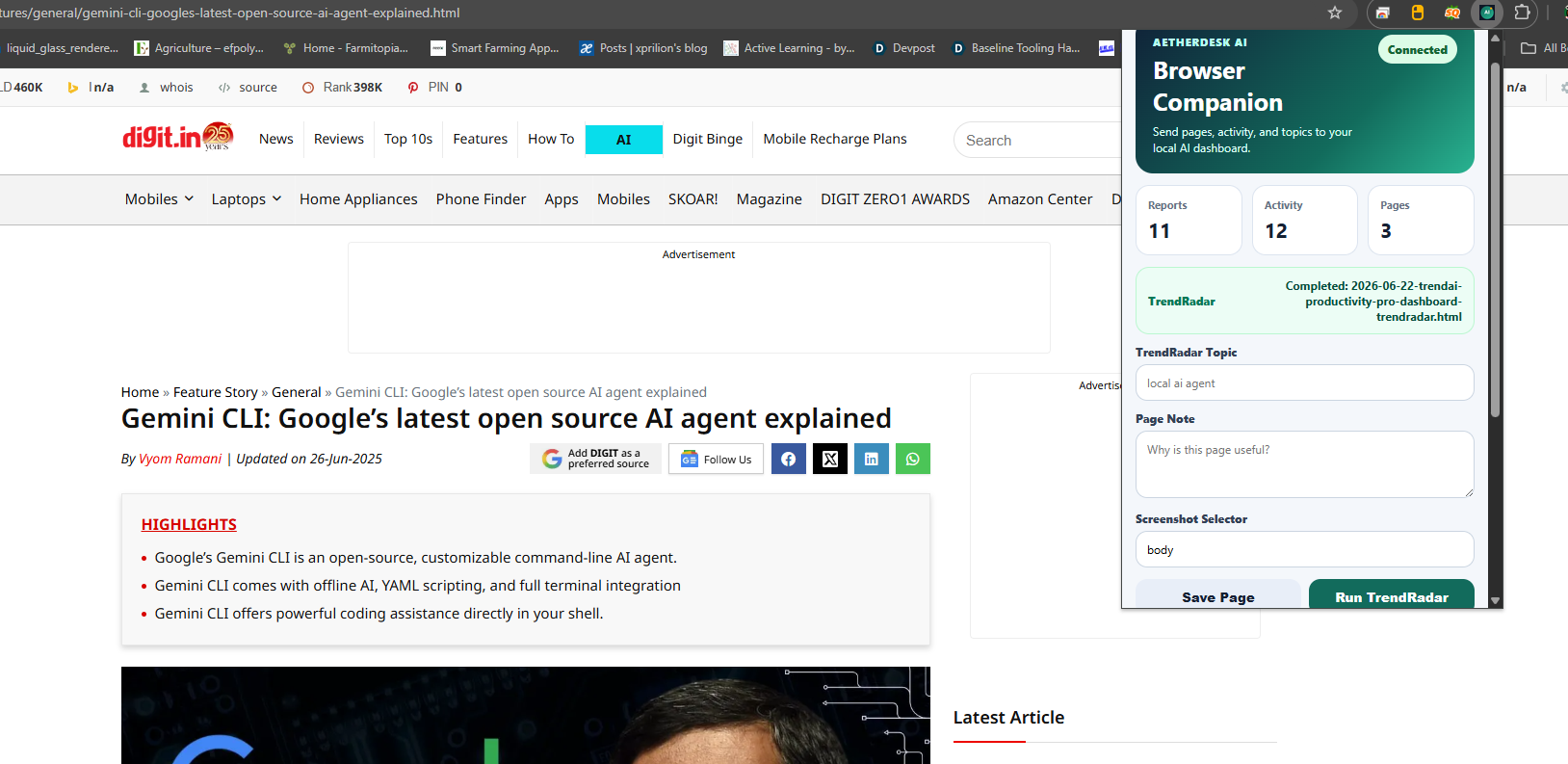Click the Rank 398K indicator
Viewport: 1568px width, 764px height.
[343, 88]
